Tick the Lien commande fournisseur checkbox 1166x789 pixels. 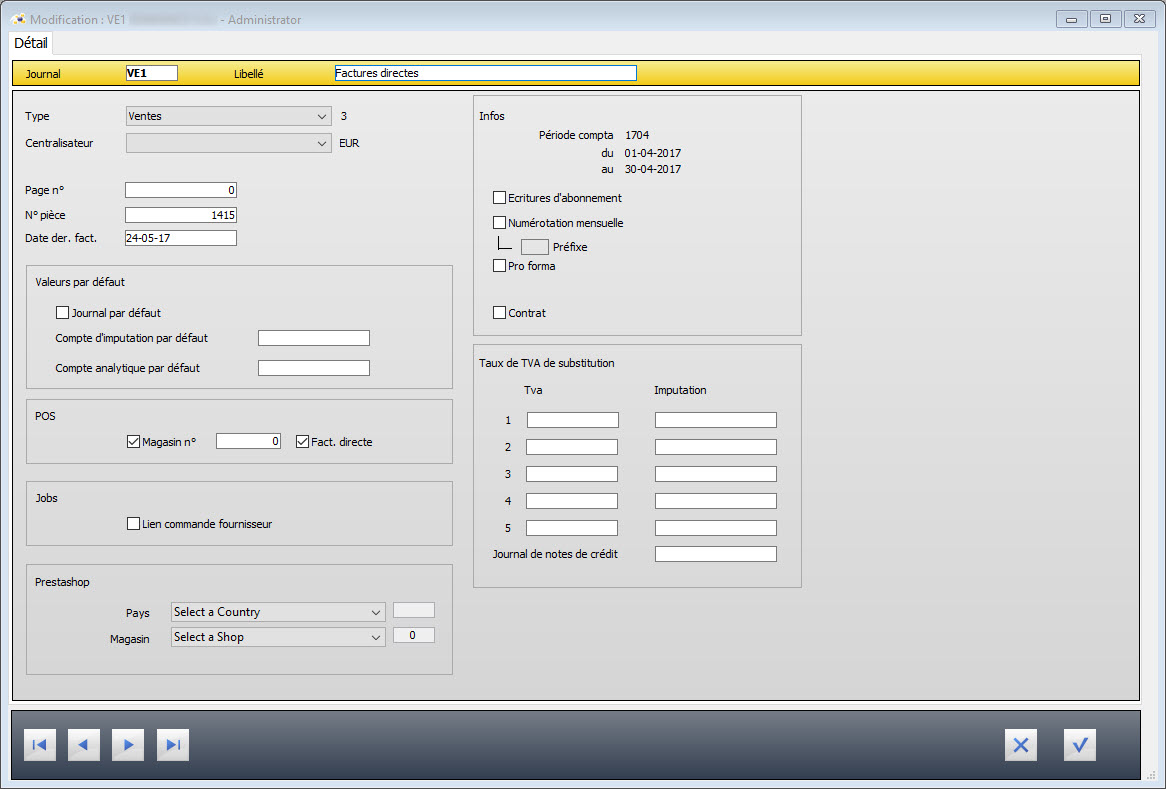pyautogui.click(x=134, y=524)
